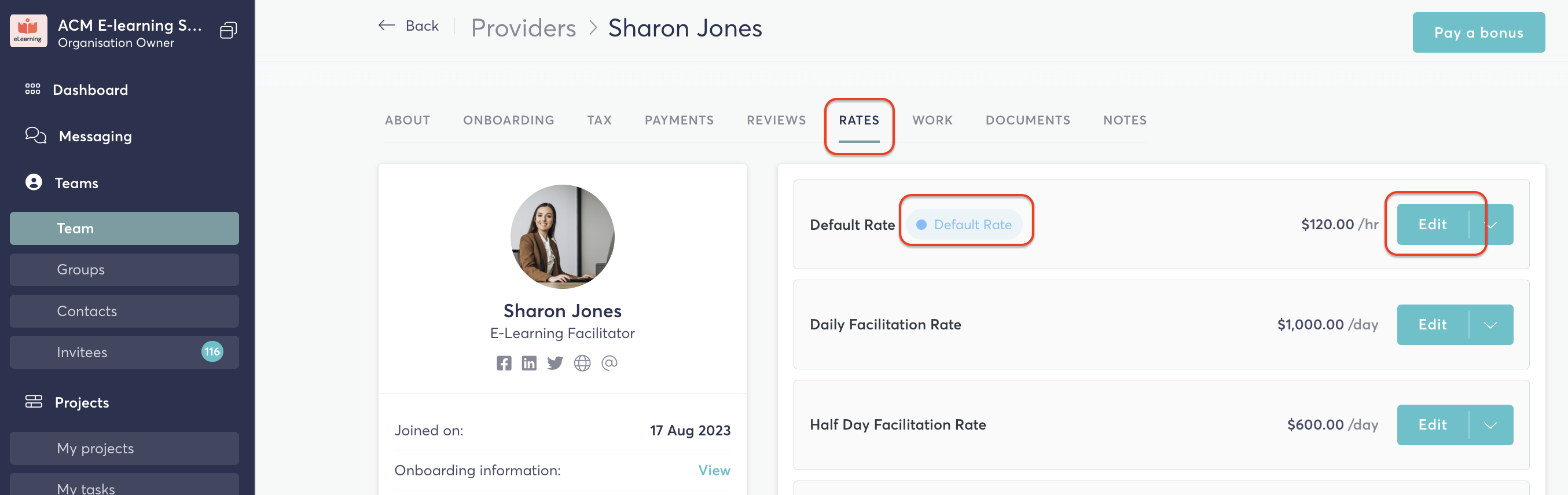Open My projects in the sidebar
Screen dimensions: 1568x495
tap(124, 449)
